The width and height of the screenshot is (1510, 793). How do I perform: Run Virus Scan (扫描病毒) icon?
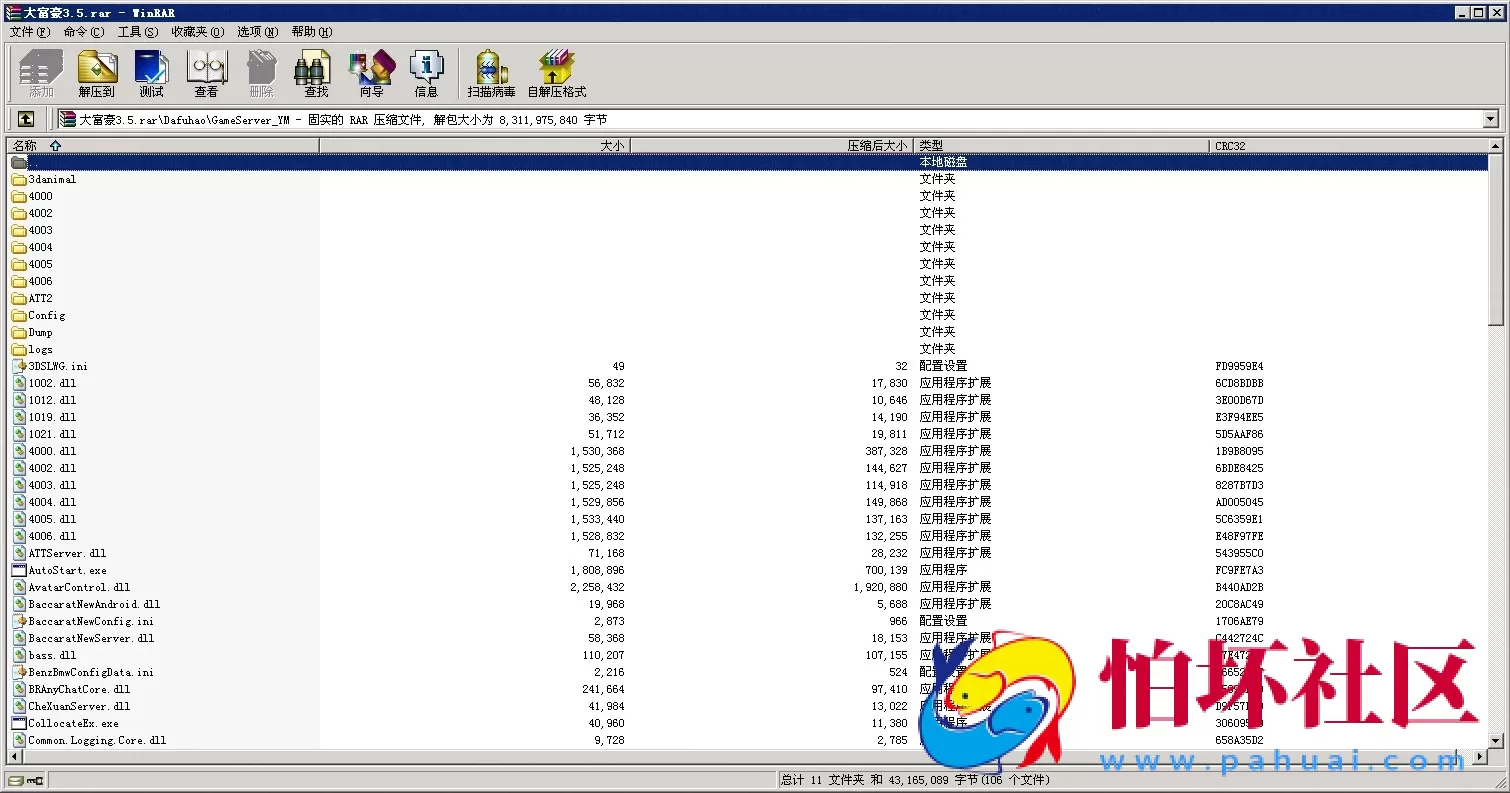point(491,74)
